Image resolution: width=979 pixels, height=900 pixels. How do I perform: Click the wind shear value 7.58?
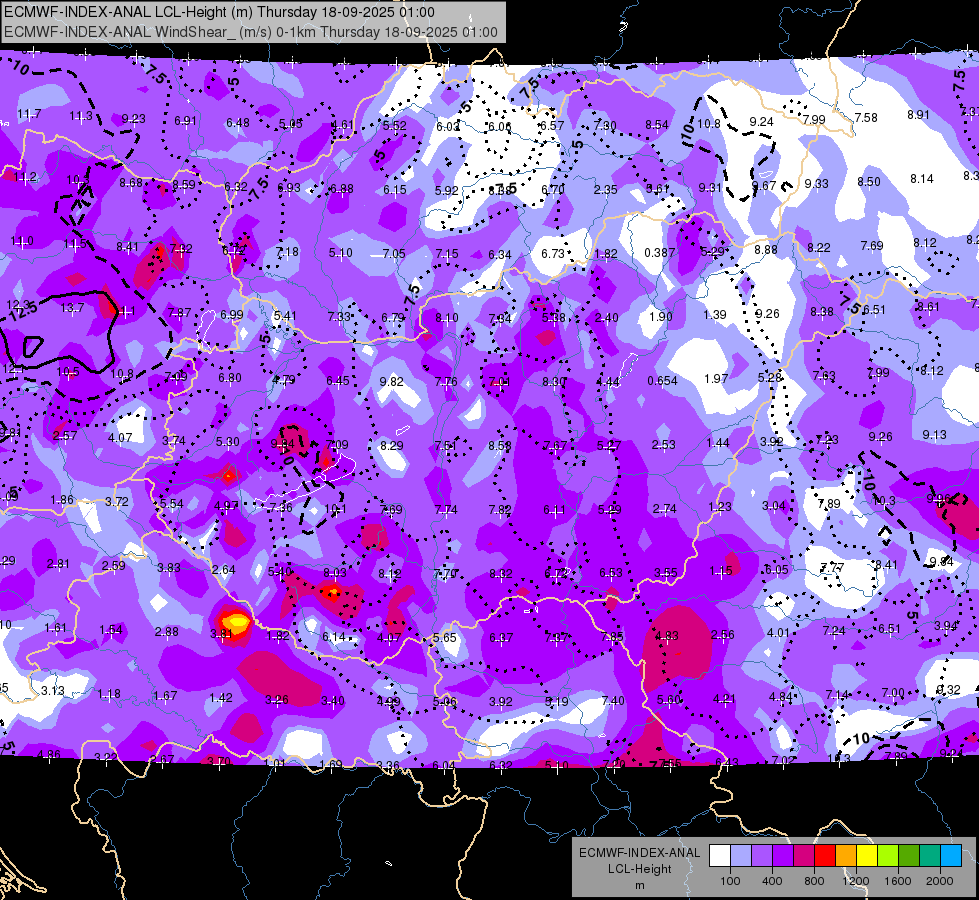[x=866, y=117]
